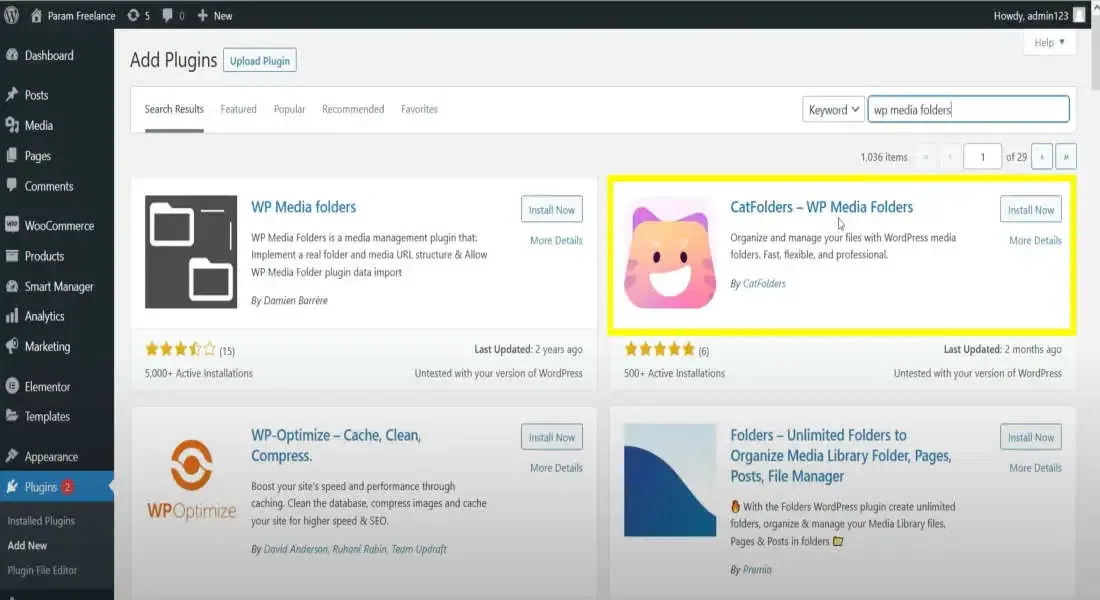
Task: Install Now for Folders Unlimited plugin
Action: (x=1031, y=437)
